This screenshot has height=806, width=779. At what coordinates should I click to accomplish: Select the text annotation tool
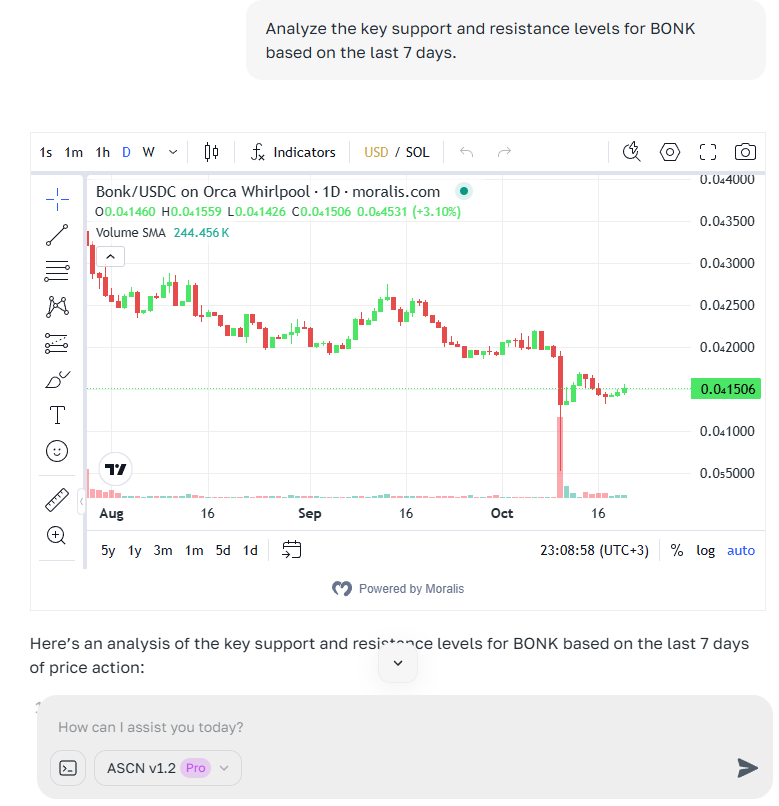[x=57, y=415]
